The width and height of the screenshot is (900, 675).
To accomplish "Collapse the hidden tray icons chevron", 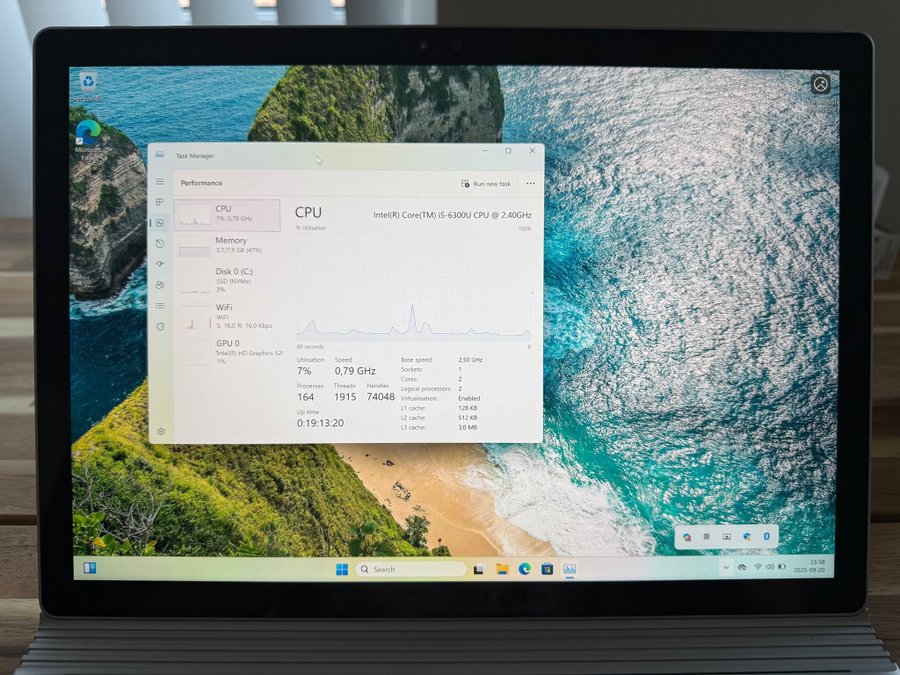I will [726, 567].
